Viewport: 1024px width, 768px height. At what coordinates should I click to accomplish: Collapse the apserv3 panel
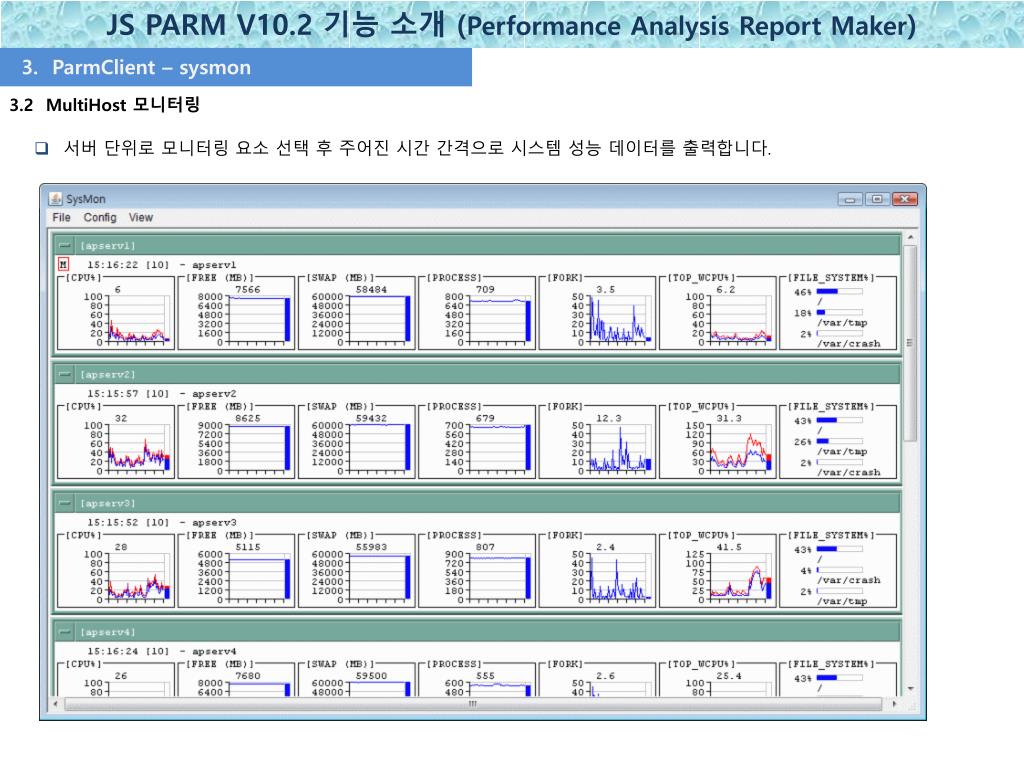click(x=65, y=503)
